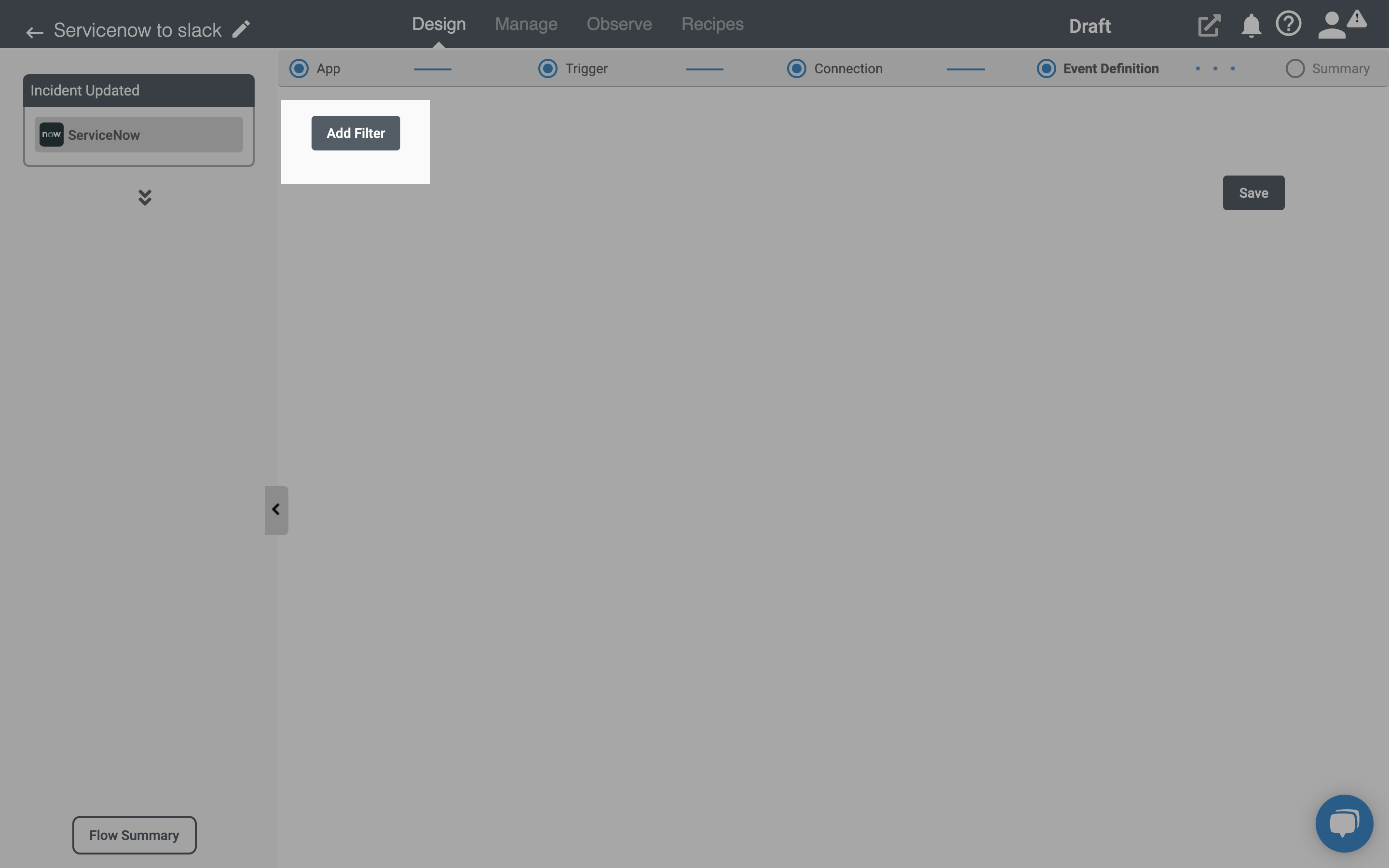Open the help question mark icon
This screenshot has height=868, width=1389.
pos(1289,24)
